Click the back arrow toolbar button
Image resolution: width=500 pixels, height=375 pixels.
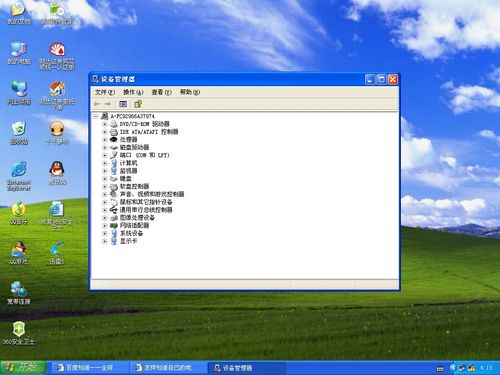(97, 104)
